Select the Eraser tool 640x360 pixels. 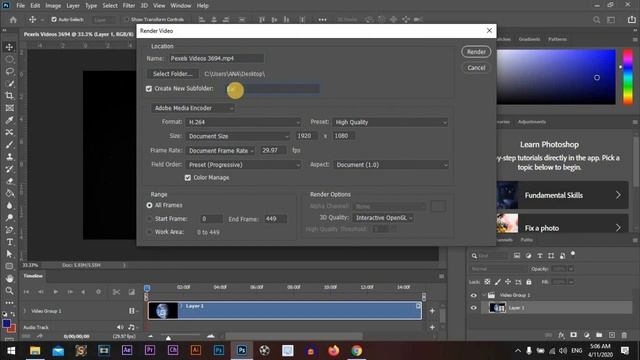click(x=9, y=181)
